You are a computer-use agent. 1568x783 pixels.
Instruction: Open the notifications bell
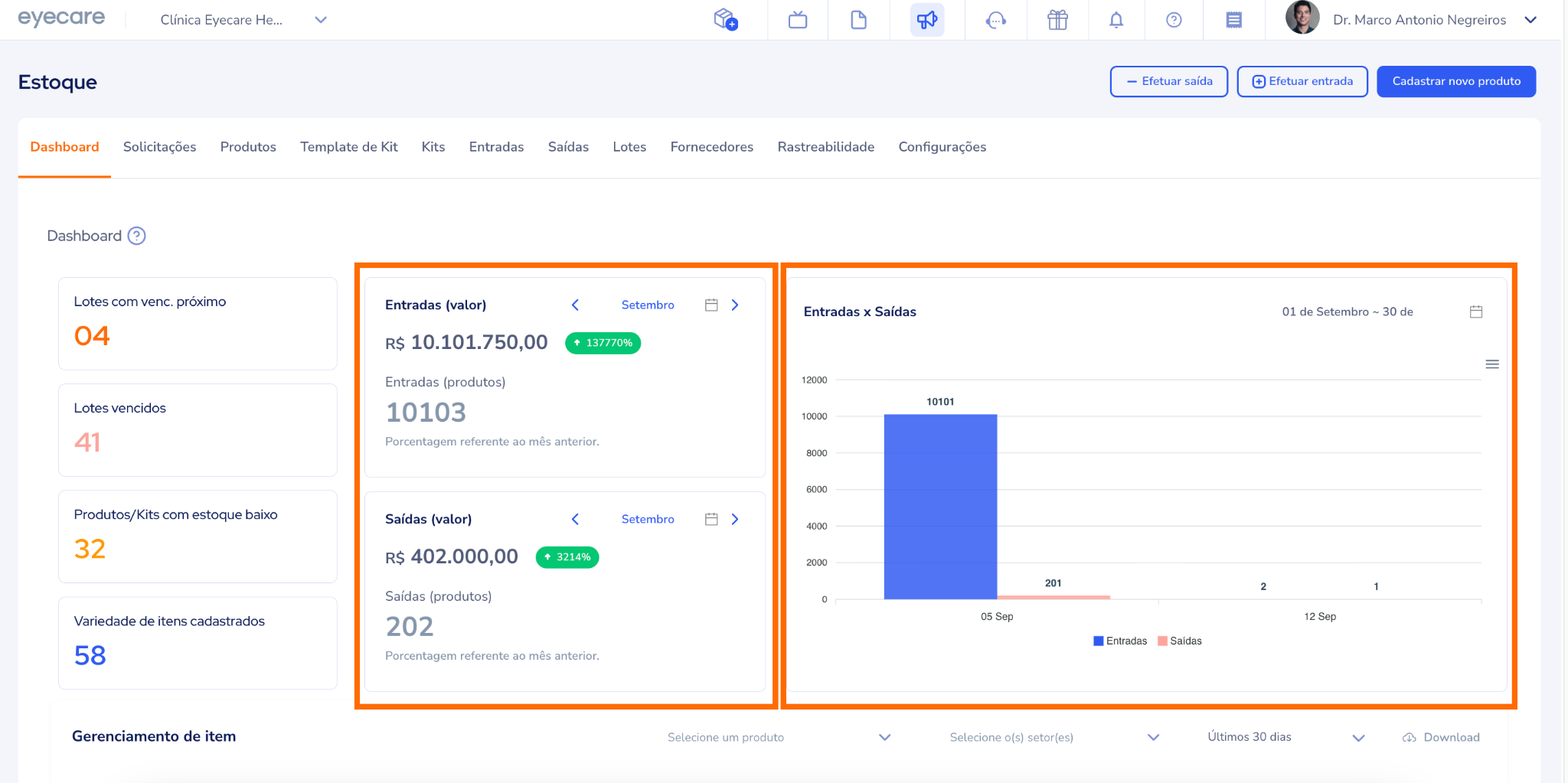(1116, 20)
